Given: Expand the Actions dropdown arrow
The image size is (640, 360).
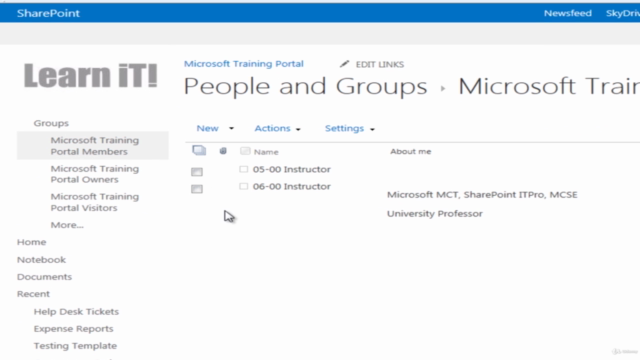Looking at the screenshot, I should [298, 129].
